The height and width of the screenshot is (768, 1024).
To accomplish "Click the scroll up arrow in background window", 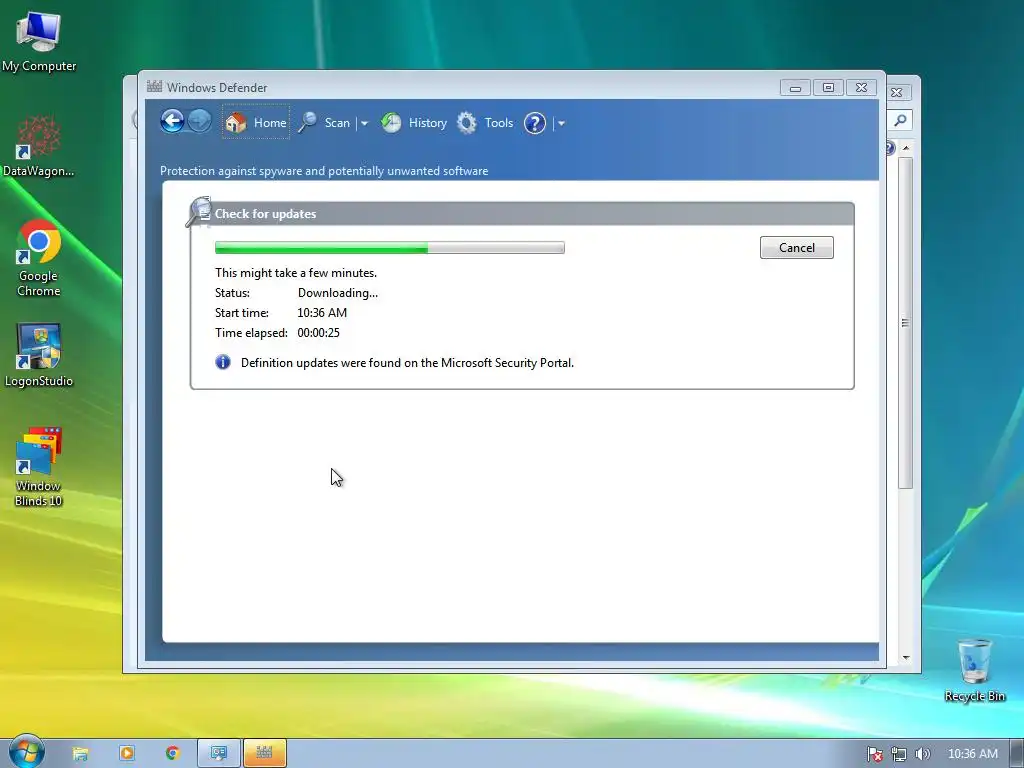I will [x=906, y=148].
